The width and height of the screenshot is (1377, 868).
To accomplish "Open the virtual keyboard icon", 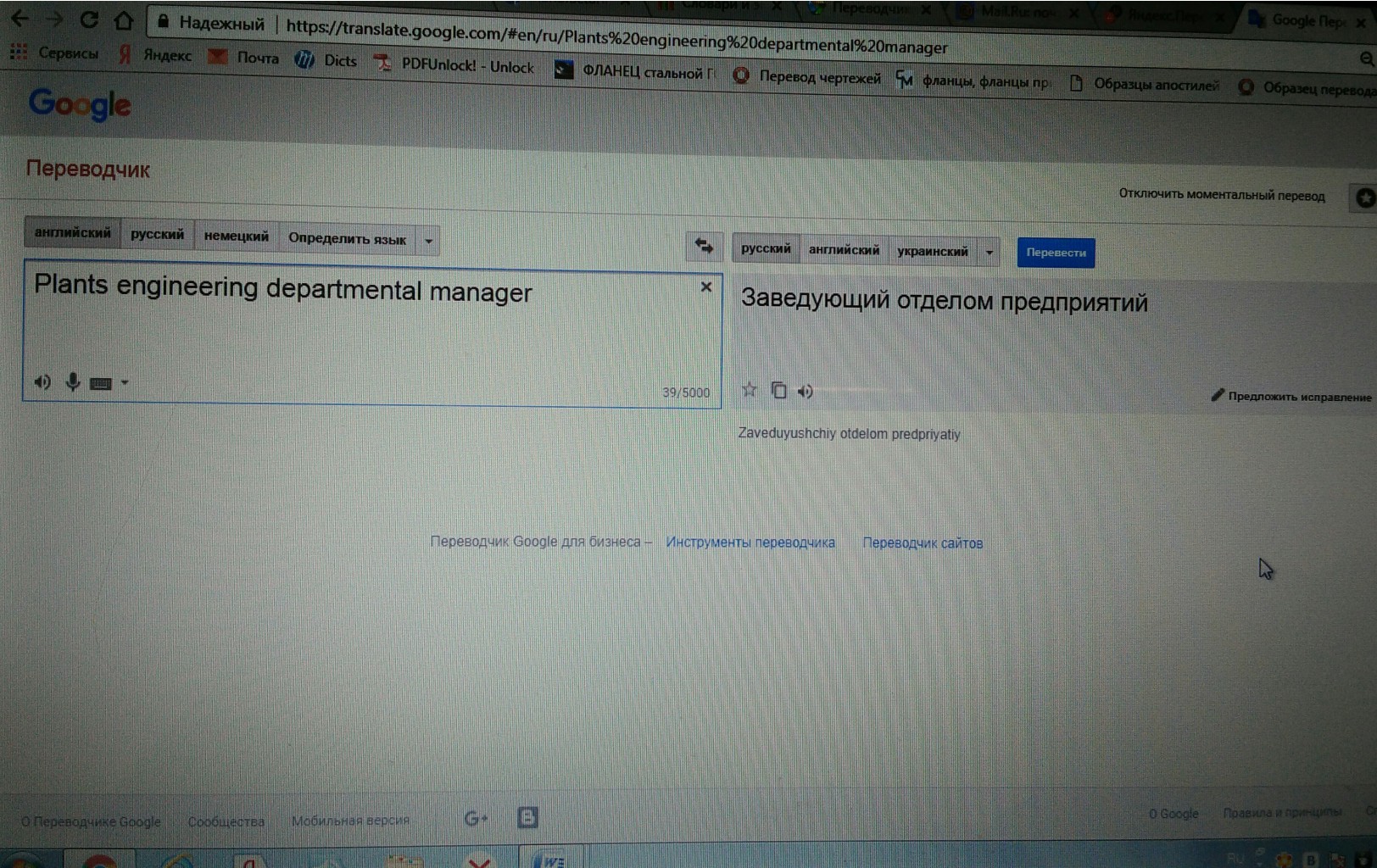I will tap(101, 384).
